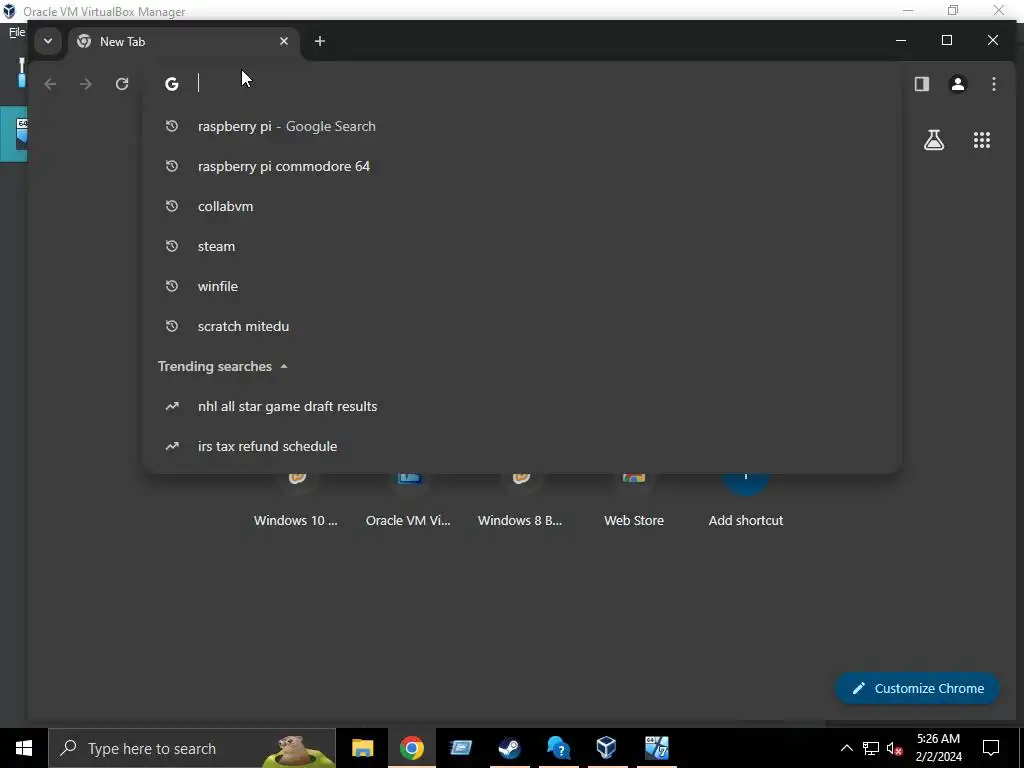Click the muted volume tray icon
This screenshot has height=768, width=1024.
(895, 748)
